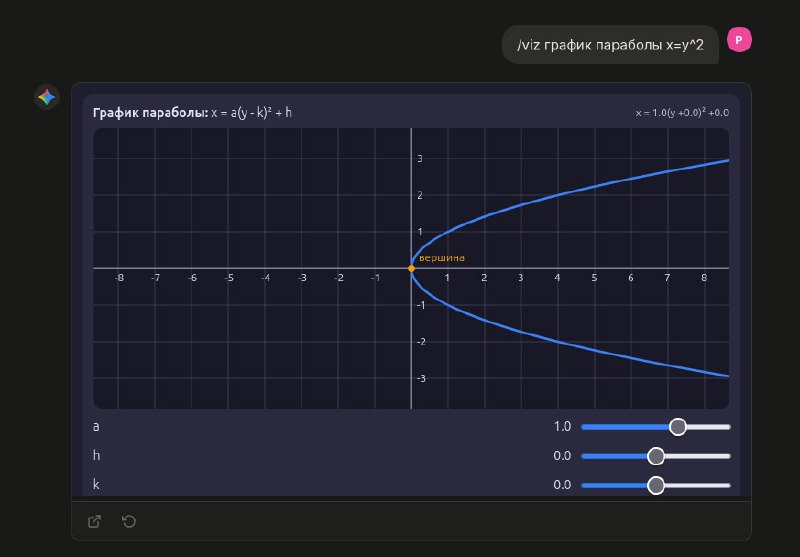The height and width of the screenshot is (557, 800).
Task: Click the "График параболы" title text
Action: [149, 113]
